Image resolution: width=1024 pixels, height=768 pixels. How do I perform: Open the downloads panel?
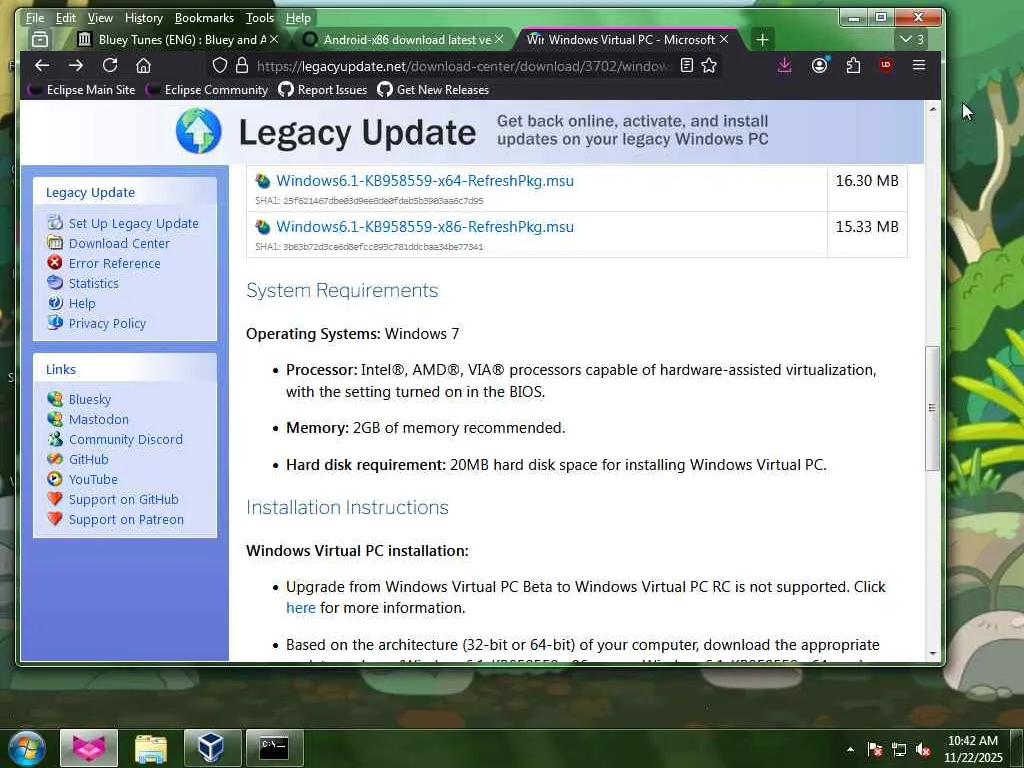[x=784, y=65]
